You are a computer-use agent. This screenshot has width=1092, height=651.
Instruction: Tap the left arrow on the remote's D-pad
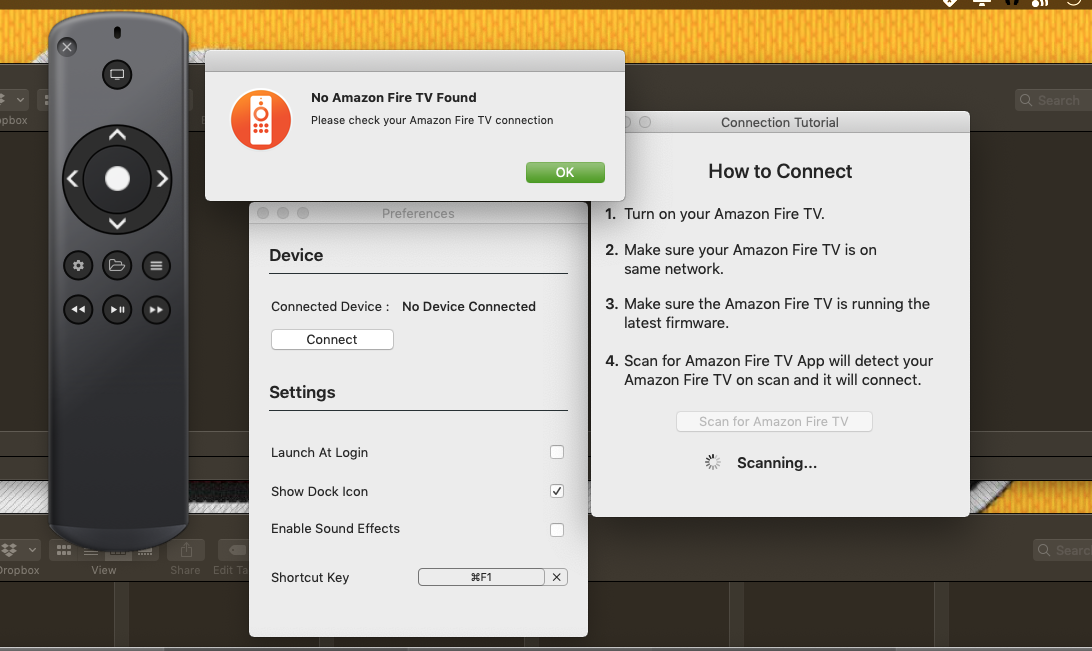point(72,179)
